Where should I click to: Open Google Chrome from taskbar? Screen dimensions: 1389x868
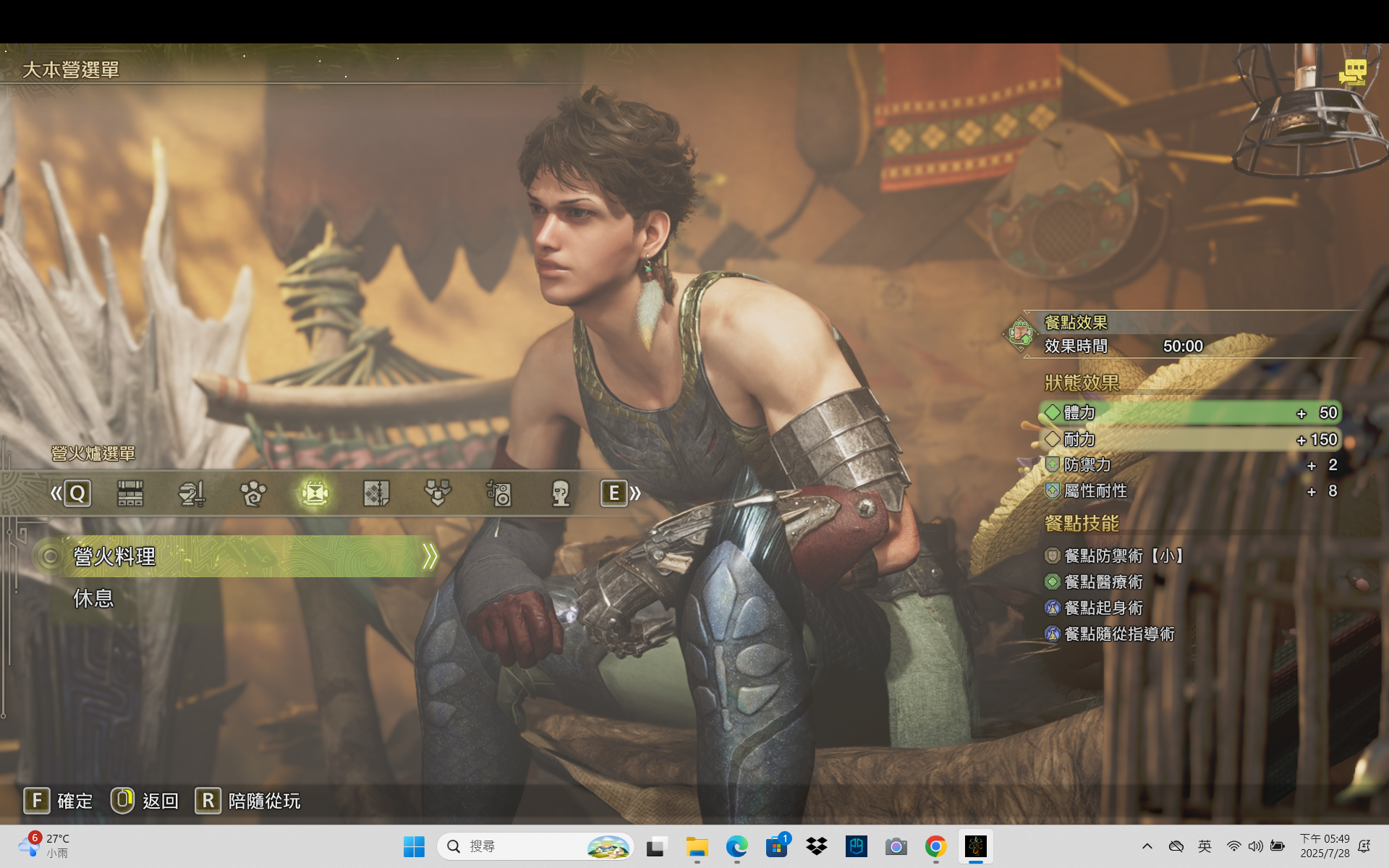(x=935, y=846)
